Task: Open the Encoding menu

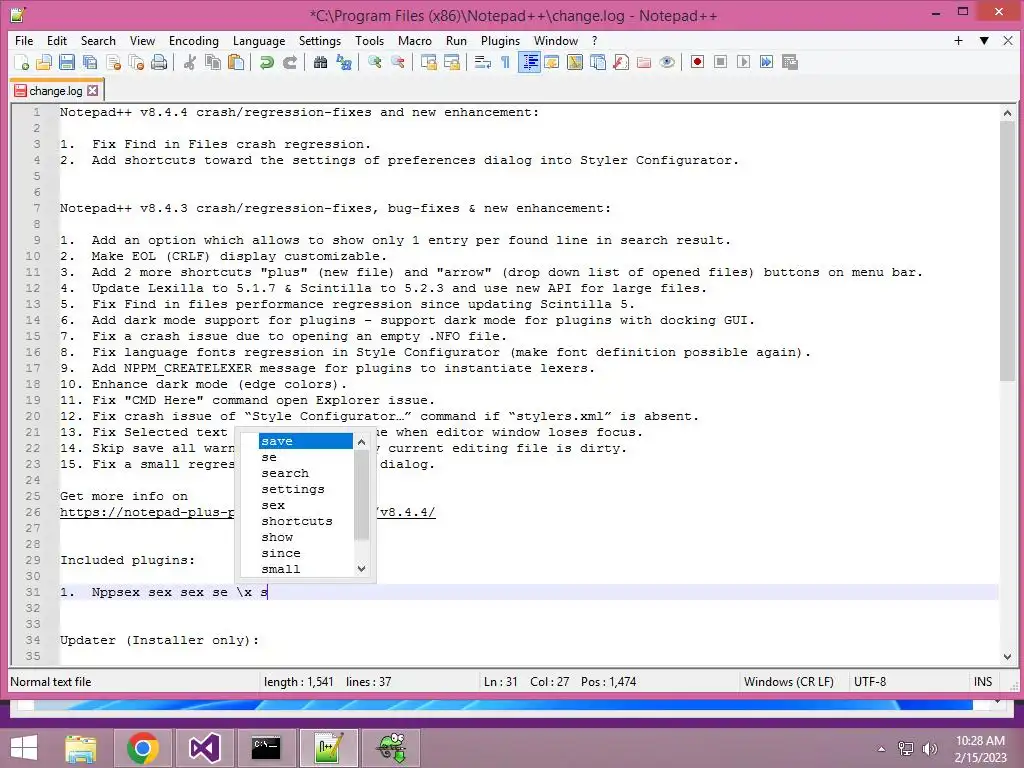Action: point(193,40)
